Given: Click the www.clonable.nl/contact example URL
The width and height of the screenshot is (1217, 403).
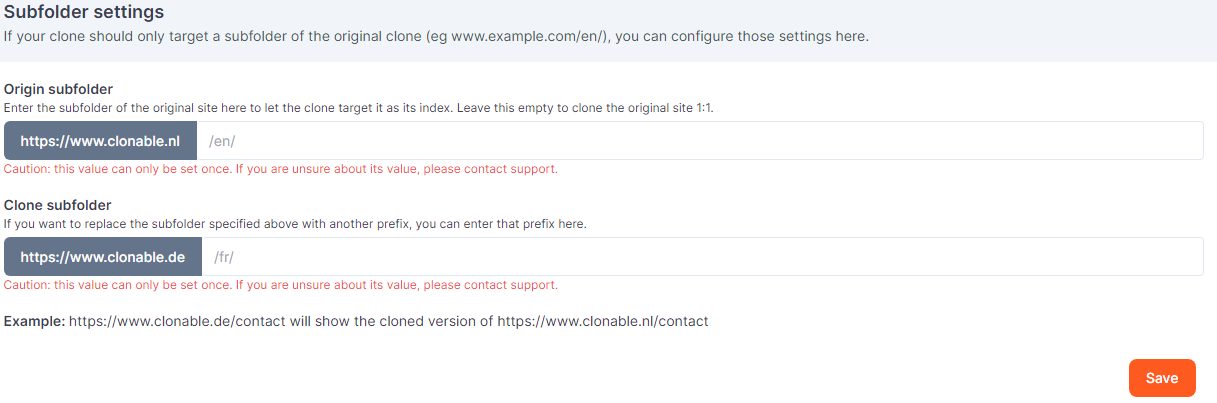Looking at the screenshot, I should [603, 322].
